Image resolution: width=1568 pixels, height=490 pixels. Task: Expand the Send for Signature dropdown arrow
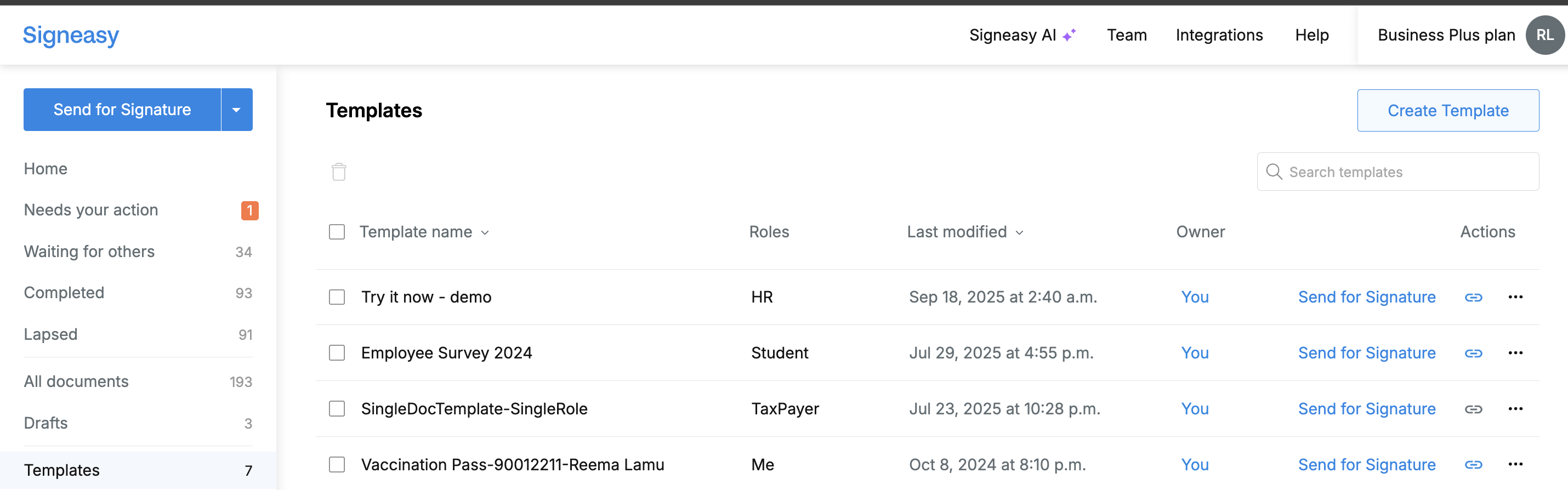coord(237,110)
